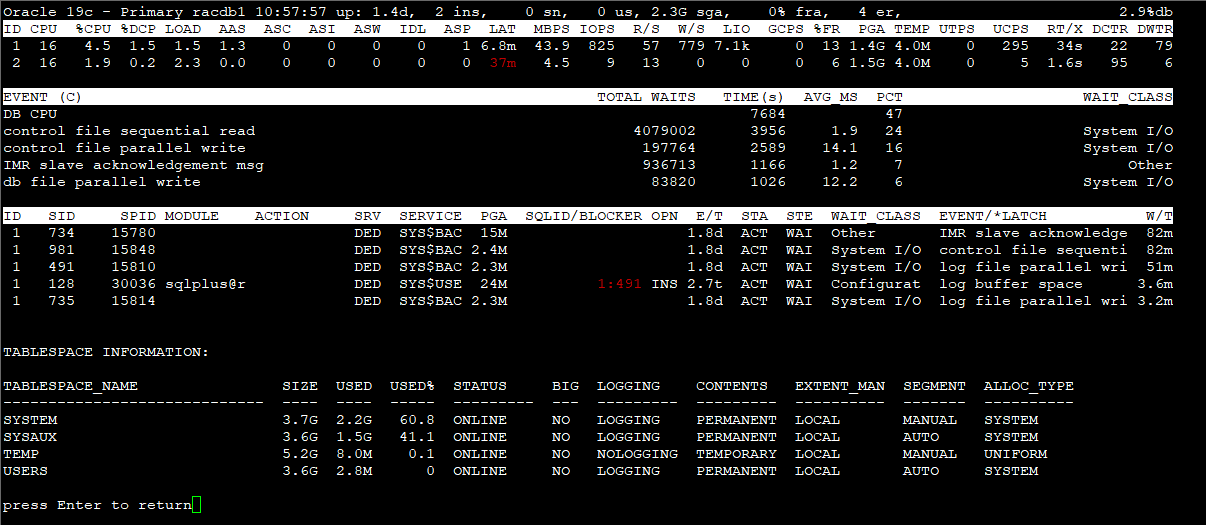Click the 60.8 used percent value

click(417, 420)
